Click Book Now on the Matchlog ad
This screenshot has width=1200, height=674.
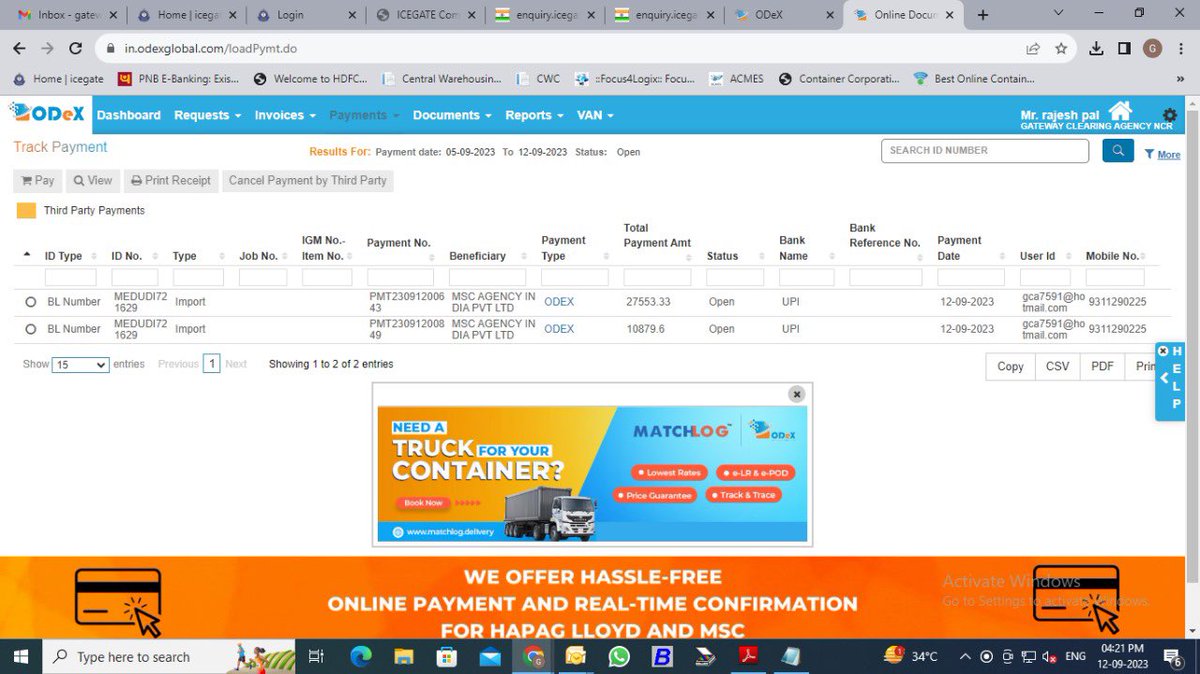pyautogui.click(x=423, y=502)
